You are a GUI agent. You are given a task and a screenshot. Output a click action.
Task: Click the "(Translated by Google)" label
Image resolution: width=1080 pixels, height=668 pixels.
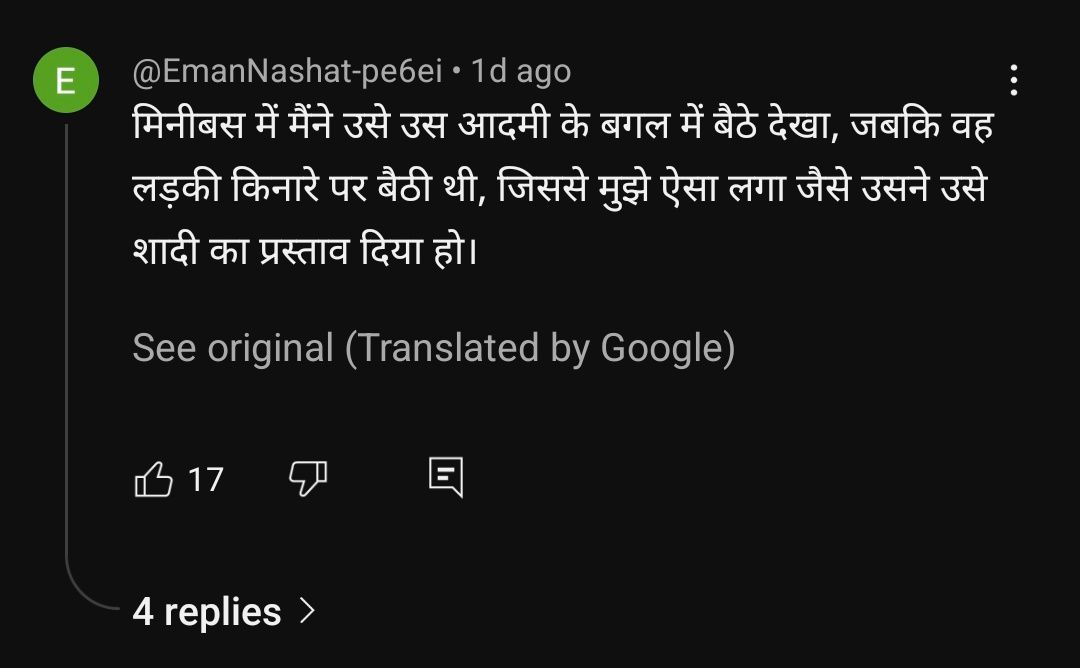click(540, 348)
